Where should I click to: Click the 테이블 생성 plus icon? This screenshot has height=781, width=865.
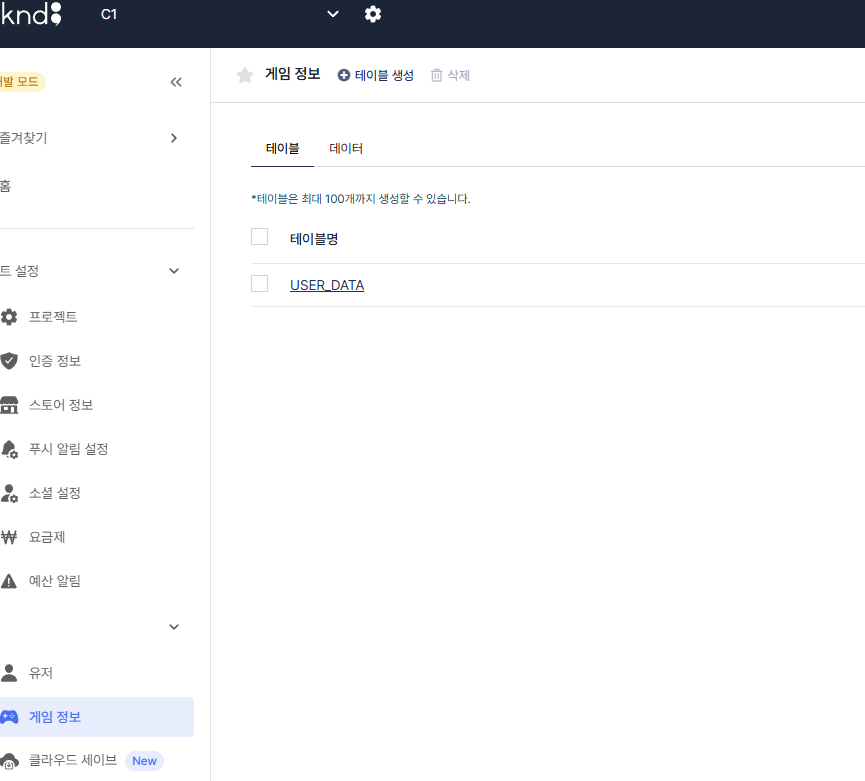click(344, 75)
